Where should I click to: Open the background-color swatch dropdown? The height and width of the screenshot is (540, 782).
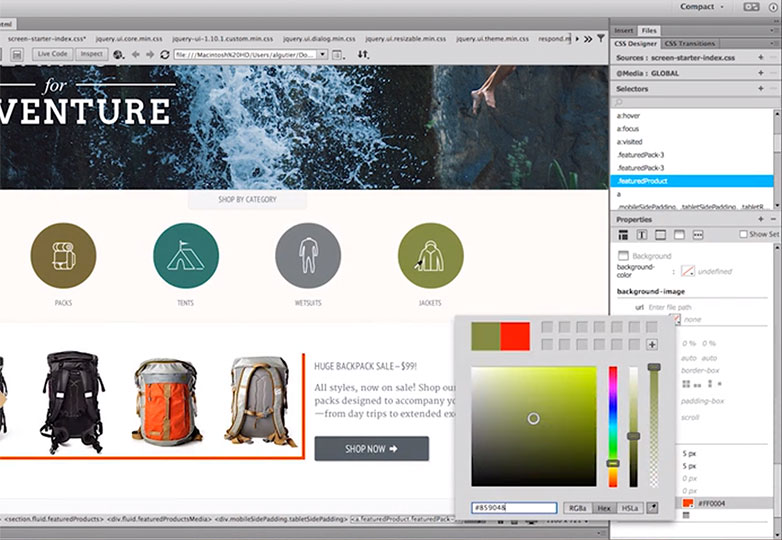[688, 271]
